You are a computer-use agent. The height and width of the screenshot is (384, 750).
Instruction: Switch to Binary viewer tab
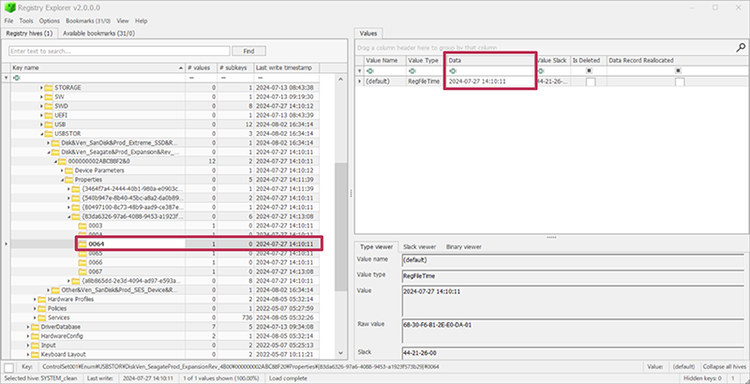click(x=463, y=247)
